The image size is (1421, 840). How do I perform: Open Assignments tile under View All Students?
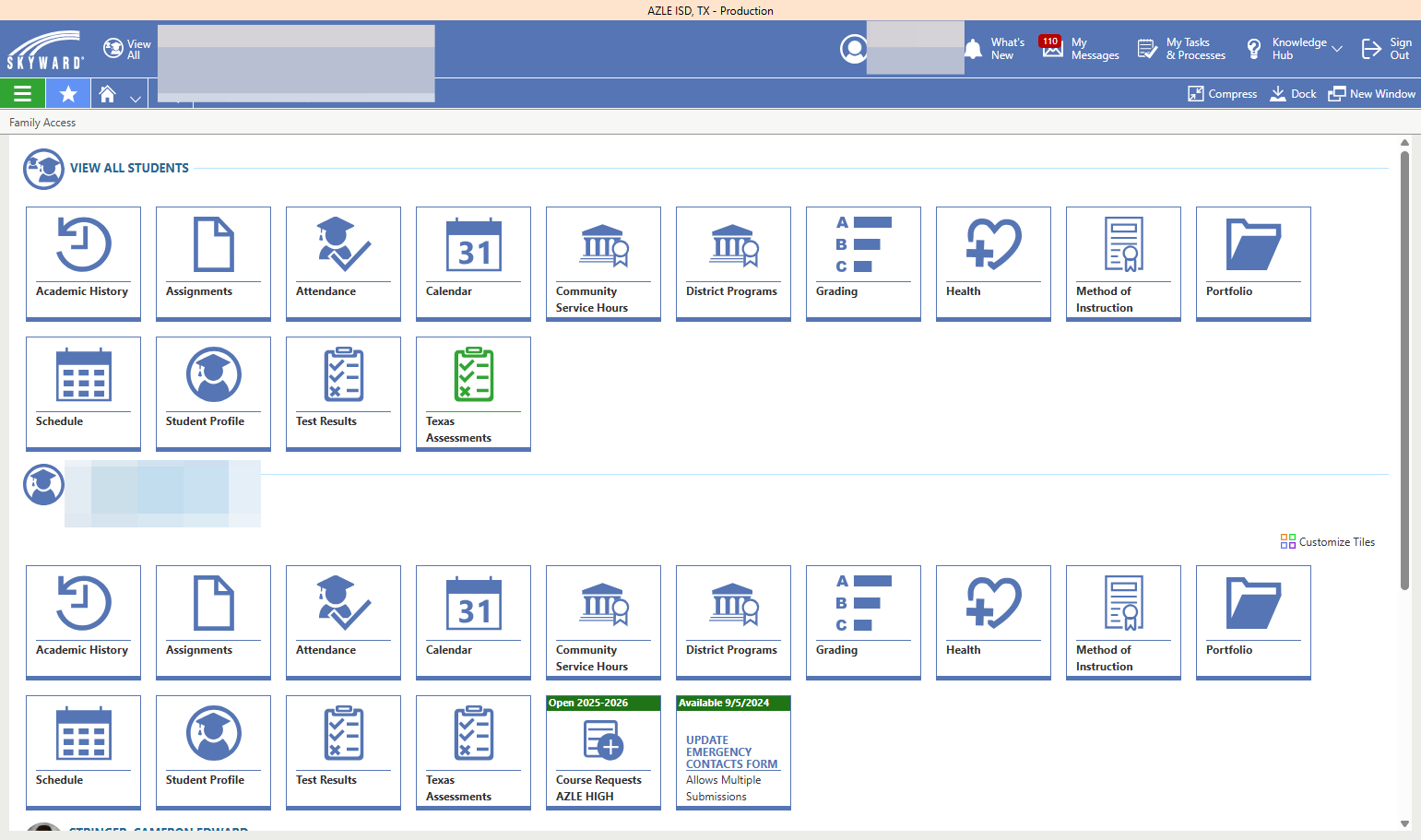pos(213,264)
